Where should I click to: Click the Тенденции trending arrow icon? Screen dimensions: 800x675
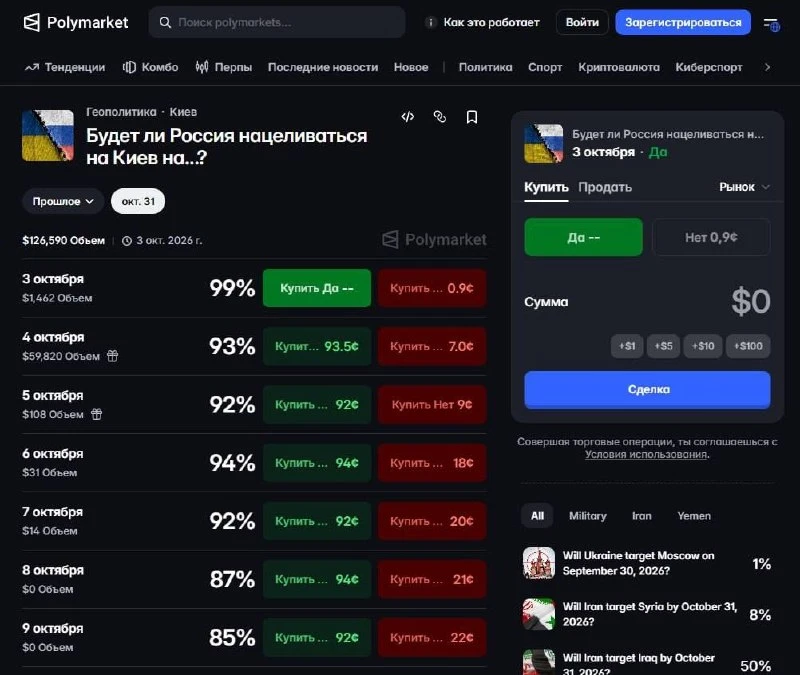click(32, 67)
